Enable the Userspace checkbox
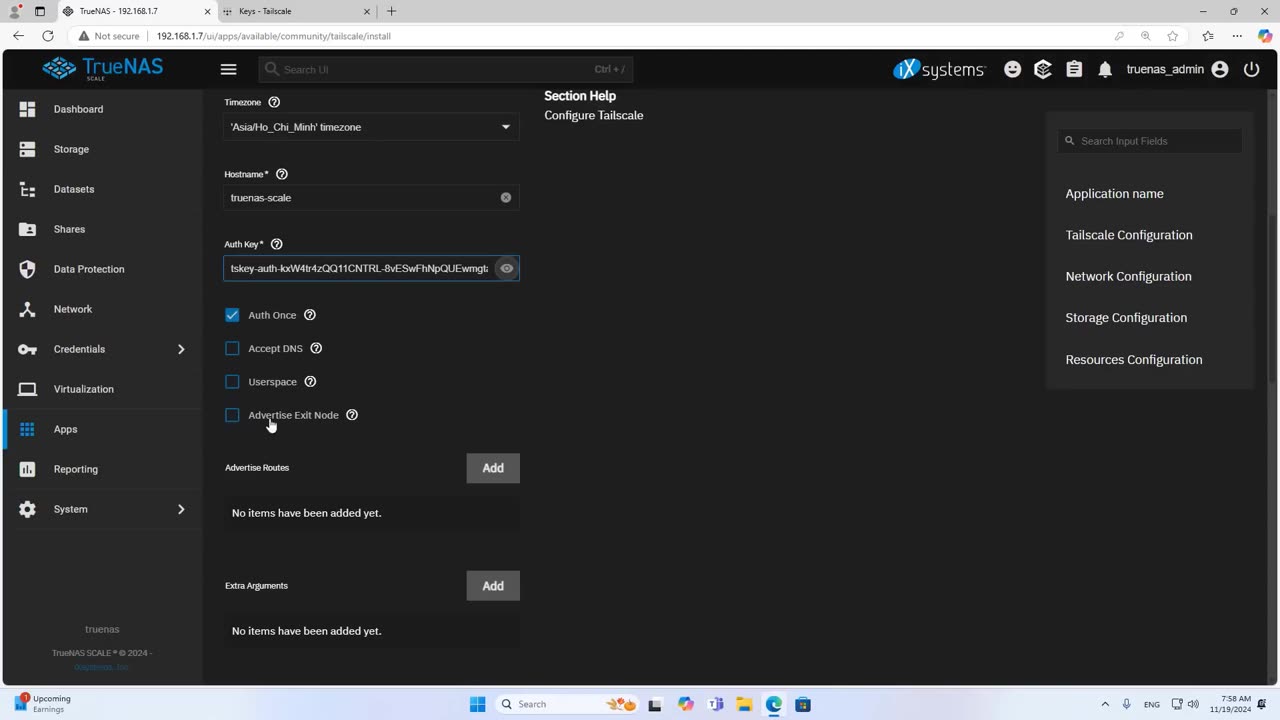This screenshot has width=1280, height=720. (x=232, y=382)
